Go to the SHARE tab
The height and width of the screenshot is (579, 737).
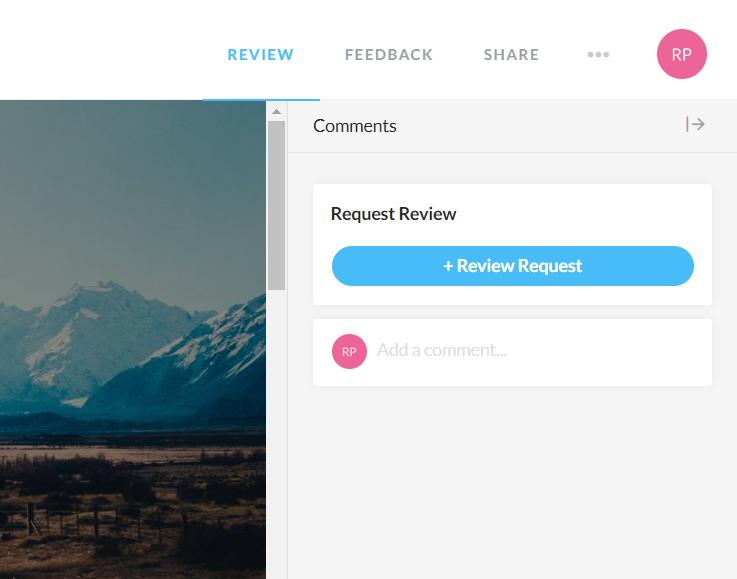[x=511, y=55]
